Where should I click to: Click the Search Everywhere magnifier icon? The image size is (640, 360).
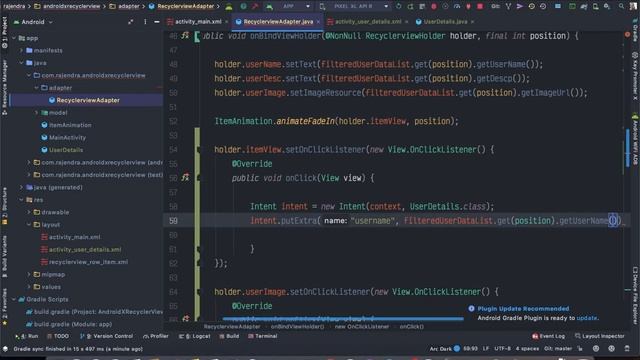[x=621, y=7]
